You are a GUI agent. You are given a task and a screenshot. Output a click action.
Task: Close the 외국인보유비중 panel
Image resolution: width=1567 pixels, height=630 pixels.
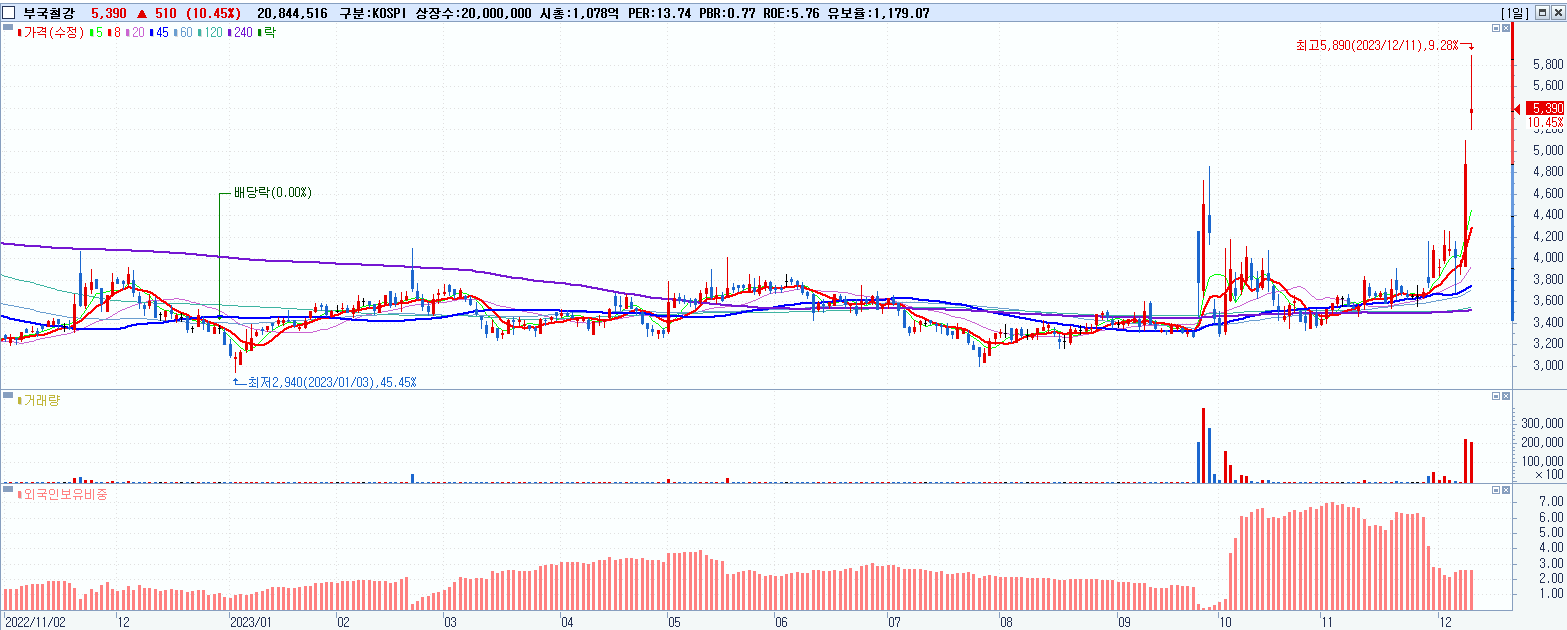[1506, 490]
